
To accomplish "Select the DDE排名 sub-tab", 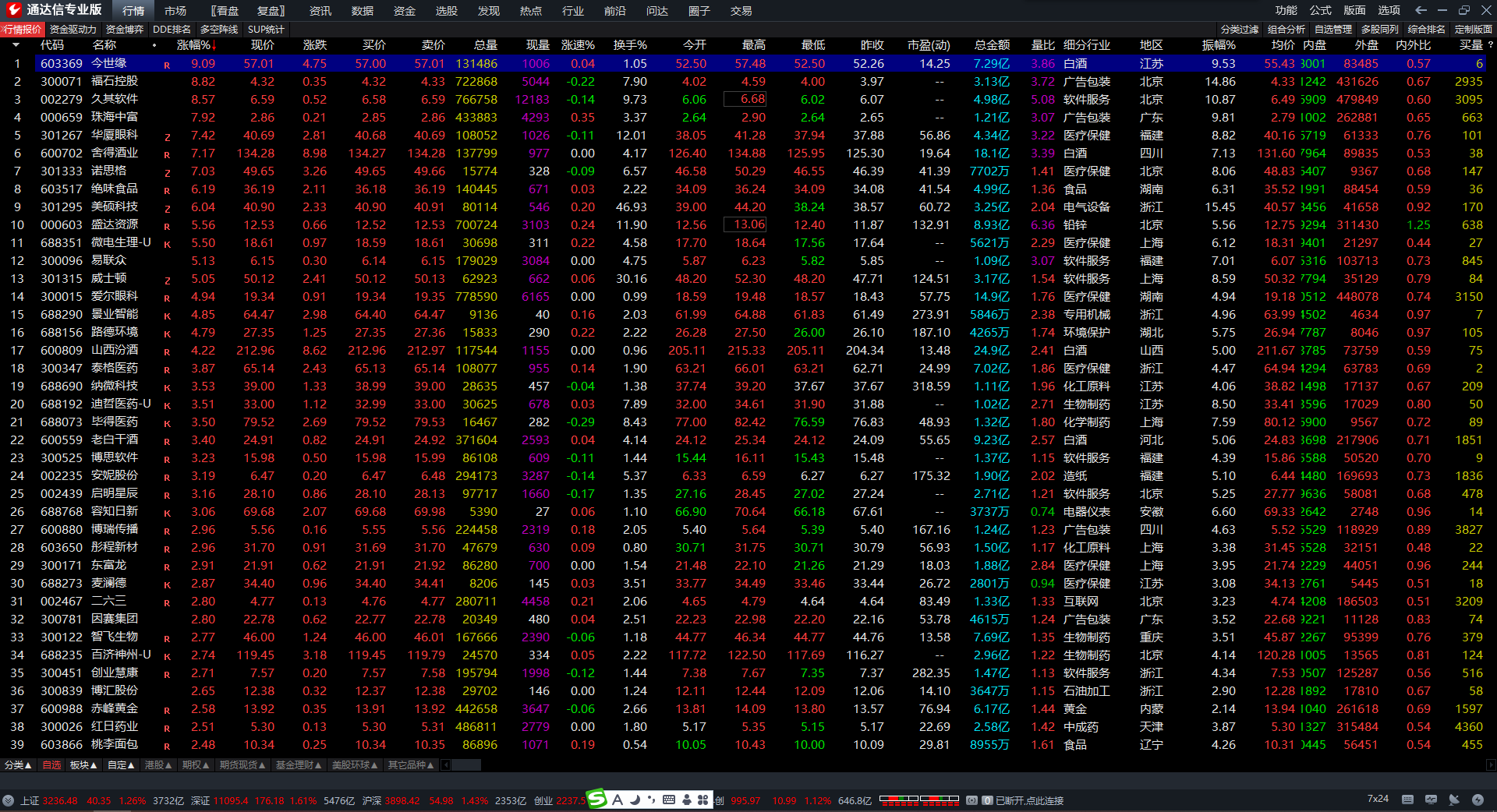I will [172, 30].
